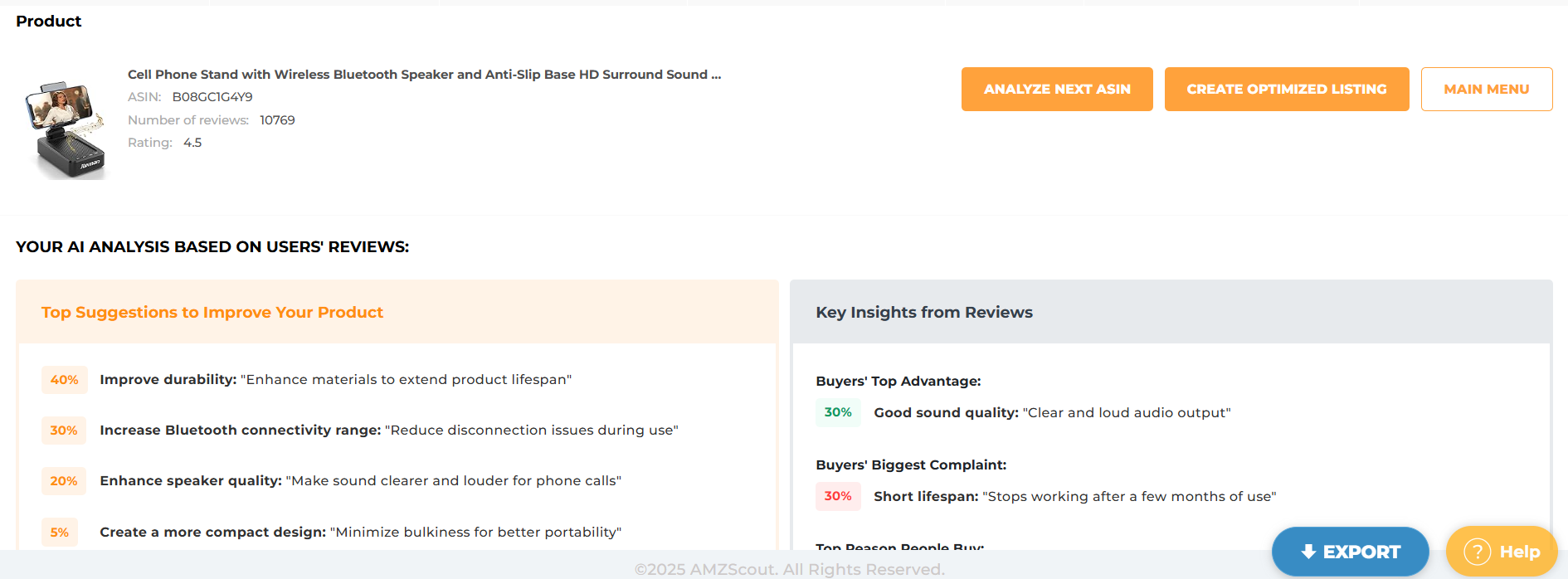Click the download arrow icon on Export button

(1309, 551)
